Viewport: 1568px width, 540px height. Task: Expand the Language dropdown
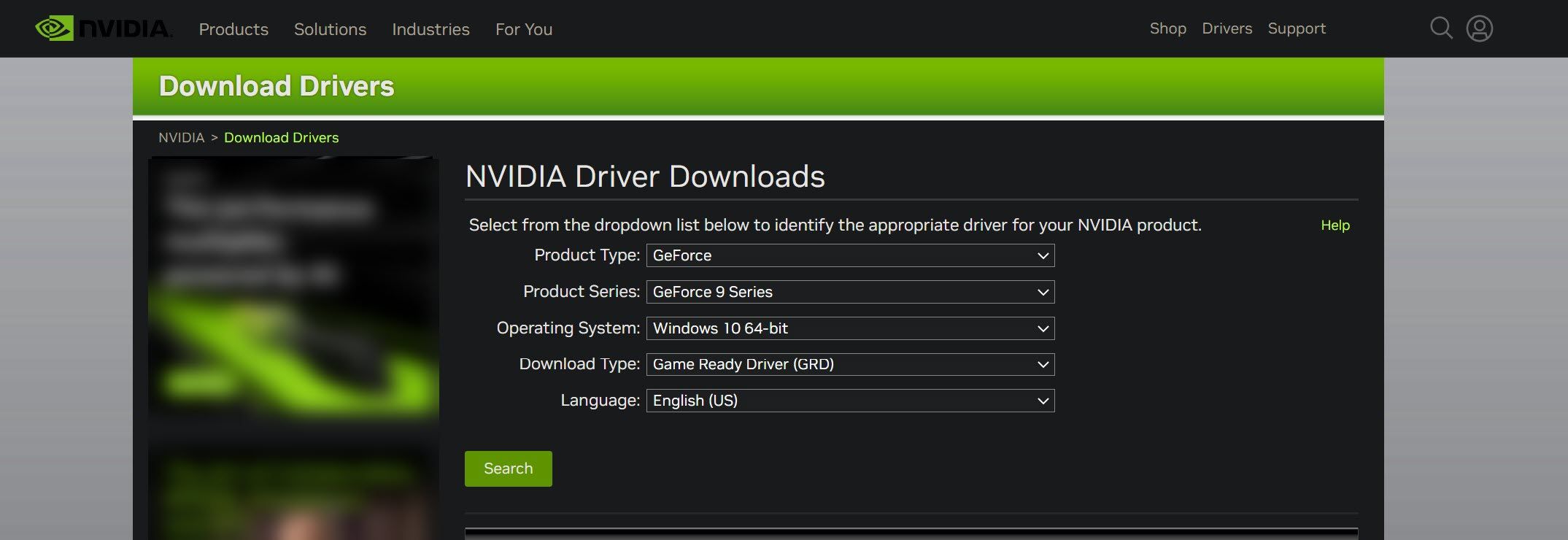850,401
